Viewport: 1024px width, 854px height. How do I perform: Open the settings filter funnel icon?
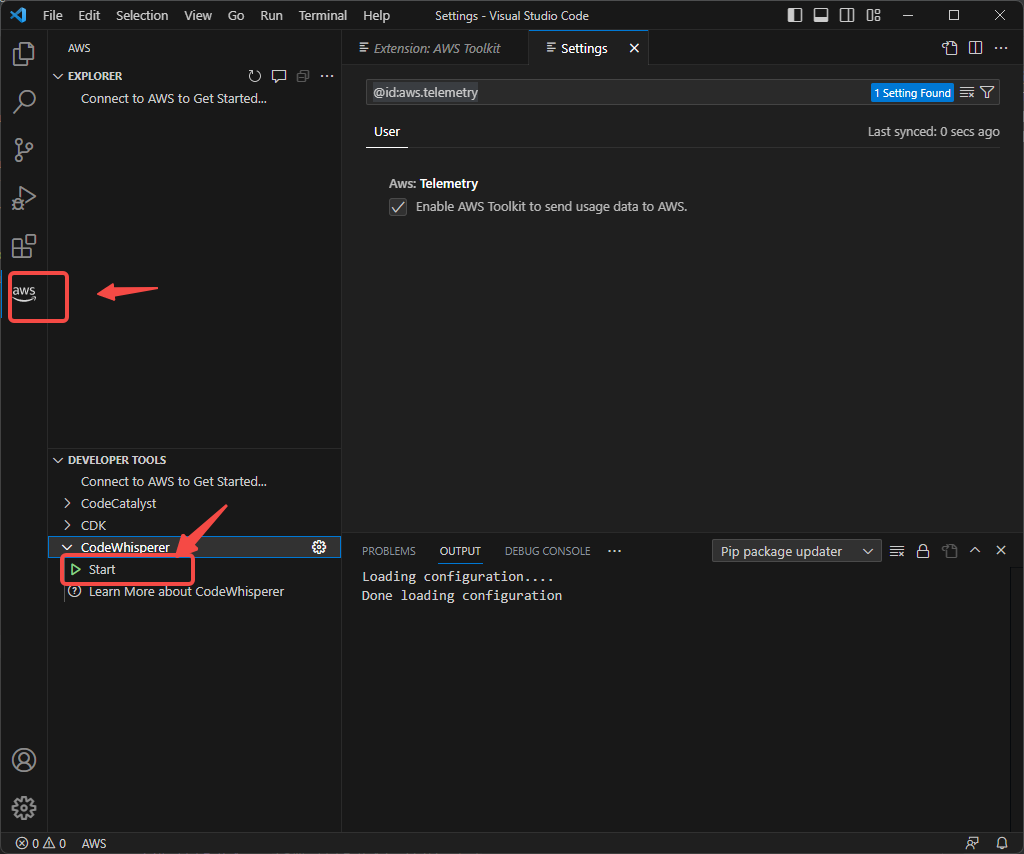tap(987, 93)
